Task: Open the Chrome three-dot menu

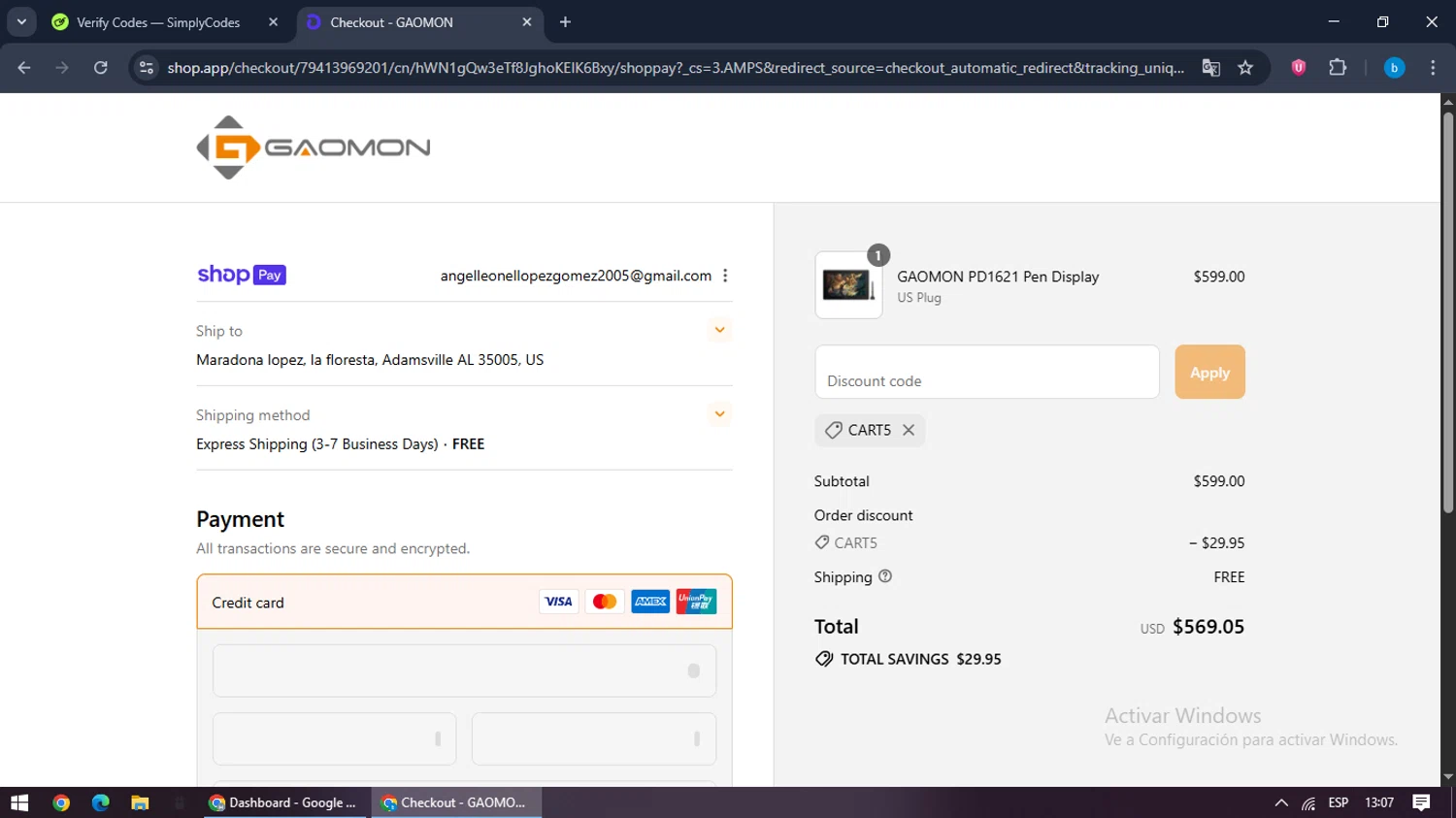Action: [1433, 68]
